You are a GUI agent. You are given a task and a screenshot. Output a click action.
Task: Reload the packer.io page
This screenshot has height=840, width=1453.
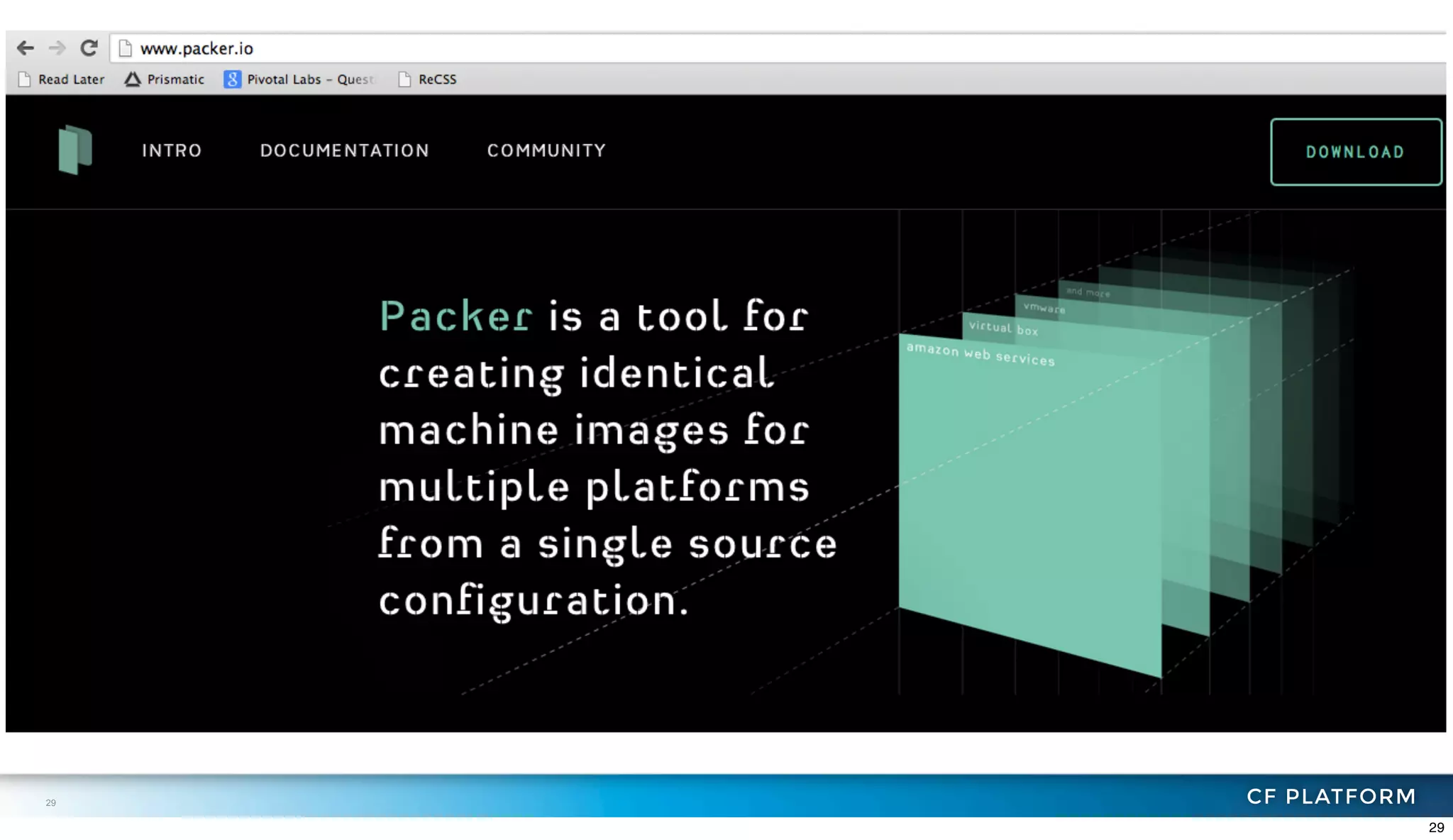(x=89, y=48)
